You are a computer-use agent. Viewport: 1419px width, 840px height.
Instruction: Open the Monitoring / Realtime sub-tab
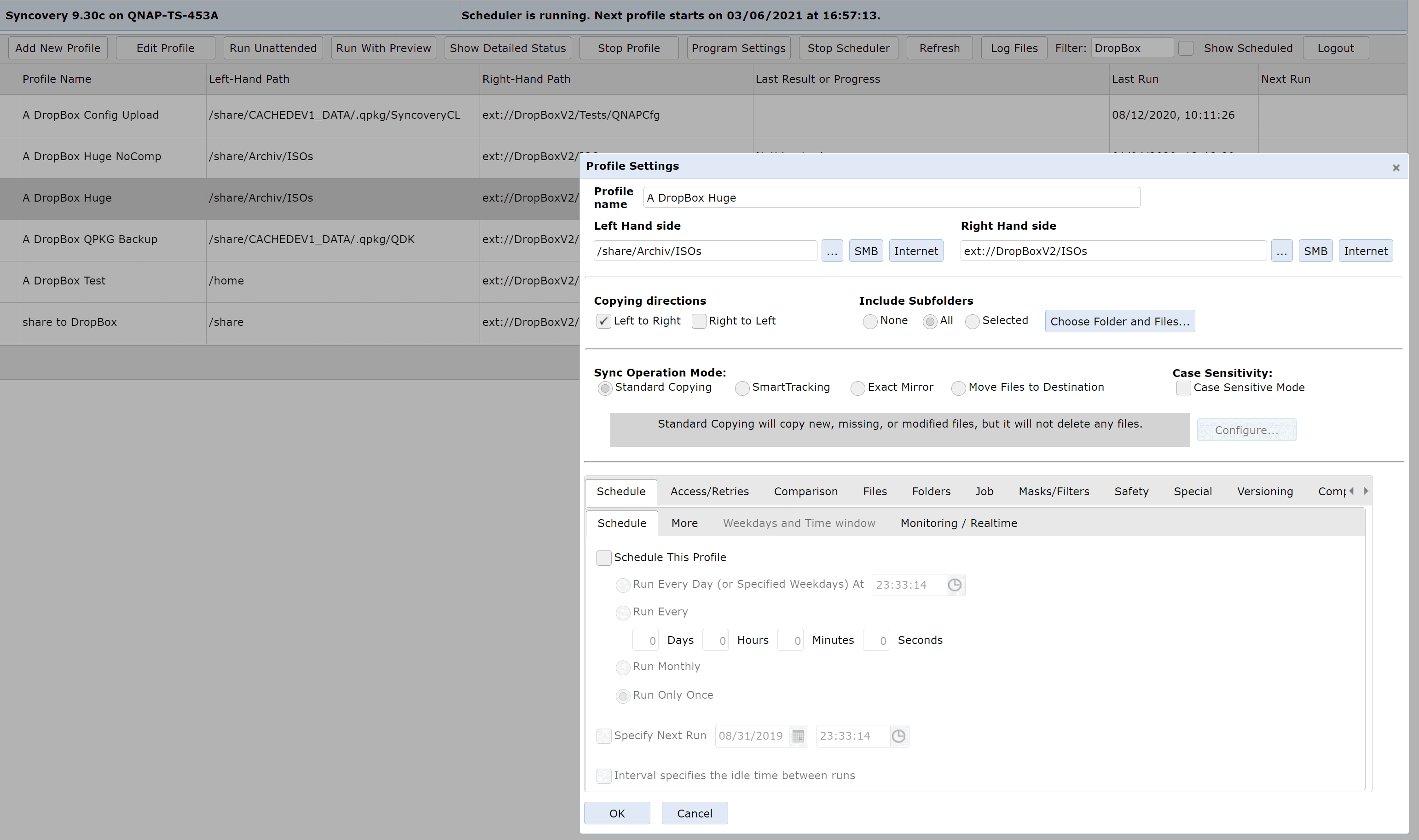(x=958, y=523)
